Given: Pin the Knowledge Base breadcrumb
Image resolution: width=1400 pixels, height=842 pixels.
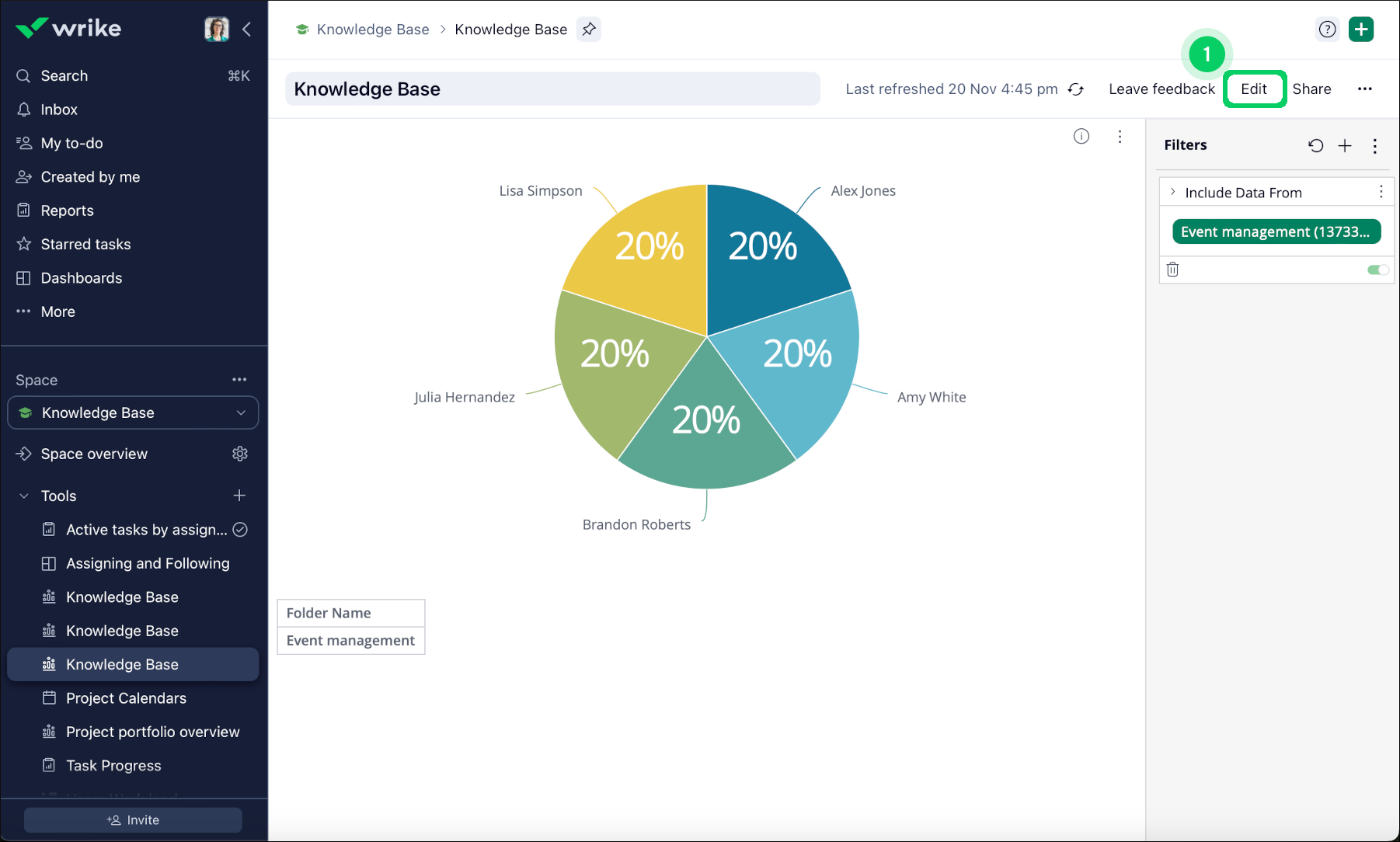Looking at the screenshot, I should pyautogui.click(x=588, y=29).
